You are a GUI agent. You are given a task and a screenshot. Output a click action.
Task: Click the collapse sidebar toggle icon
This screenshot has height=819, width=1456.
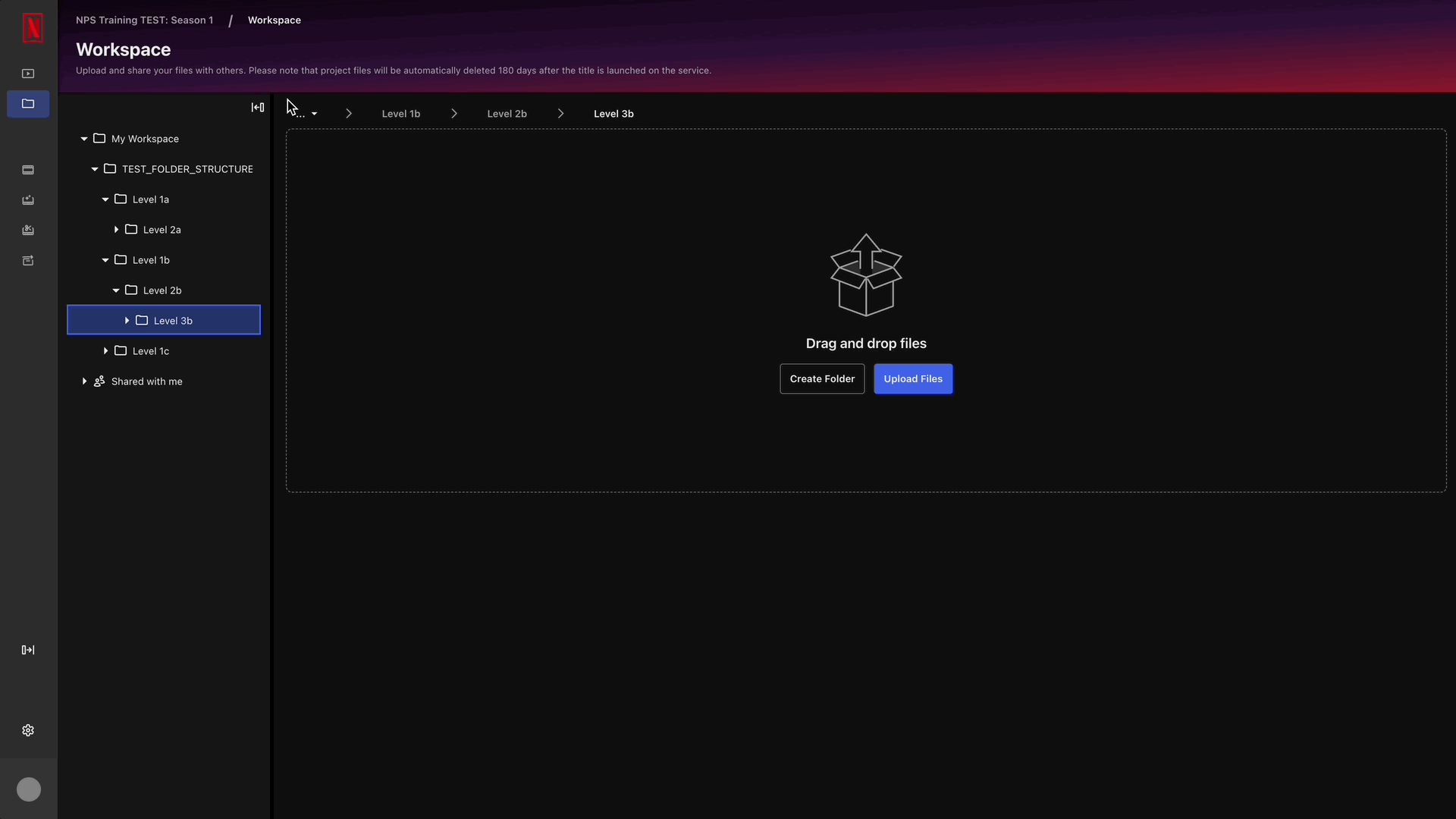click(258, 107)
